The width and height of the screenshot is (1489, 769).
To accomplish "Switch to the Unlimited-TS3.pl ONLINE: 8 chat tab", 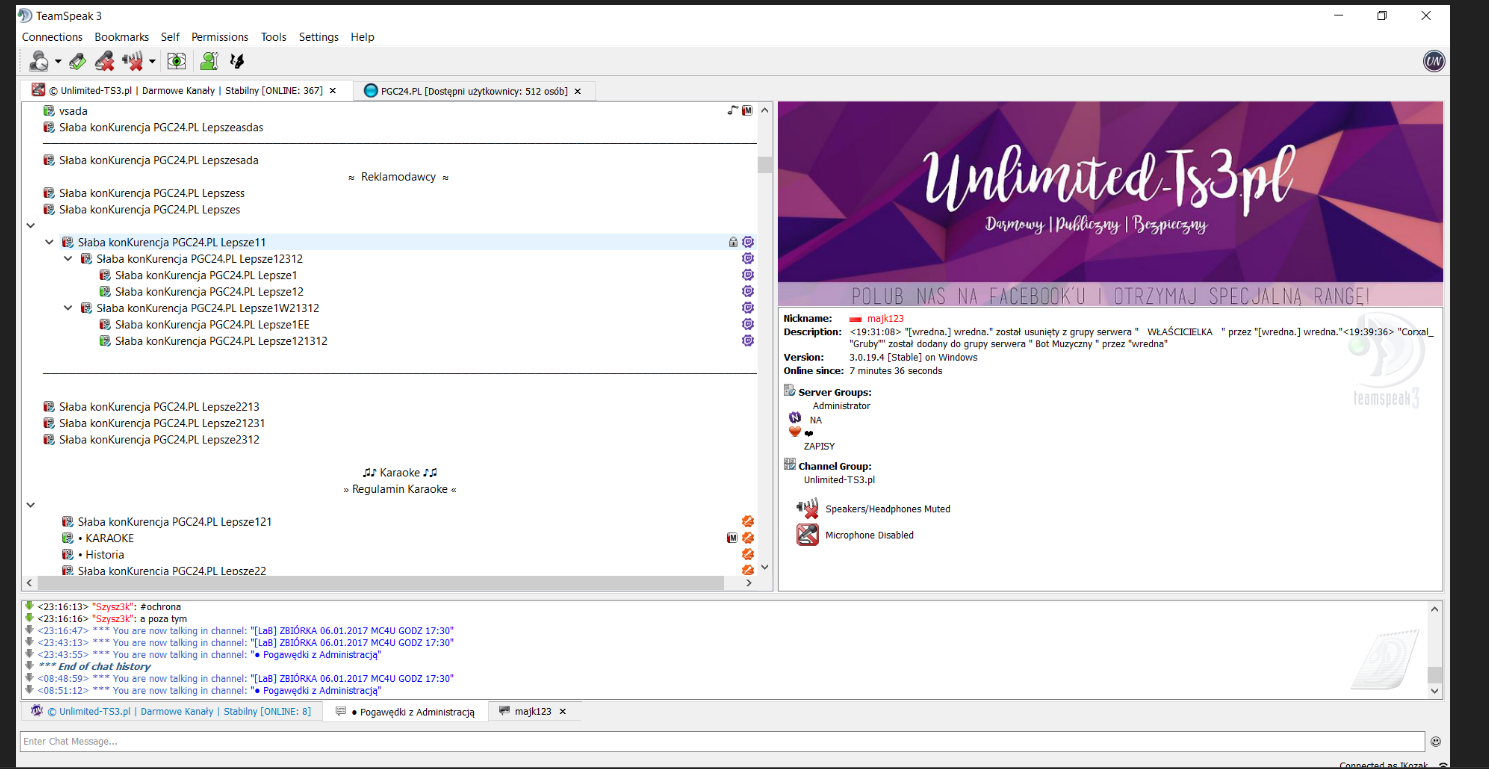I will [x=171, y=711].
